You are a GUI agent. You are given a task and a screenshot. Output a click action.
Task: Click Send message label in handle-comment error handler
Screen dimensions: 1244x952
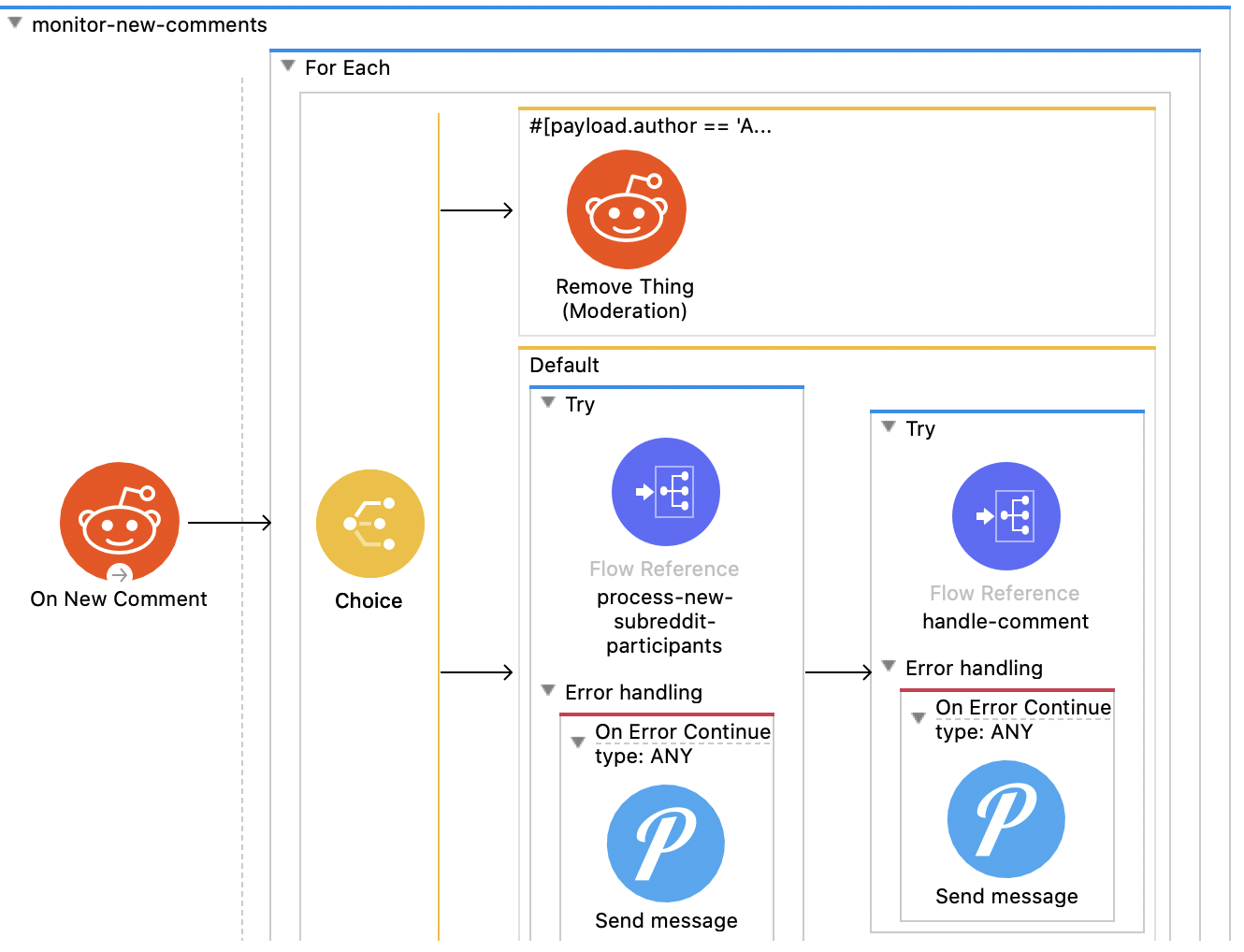1006,897
